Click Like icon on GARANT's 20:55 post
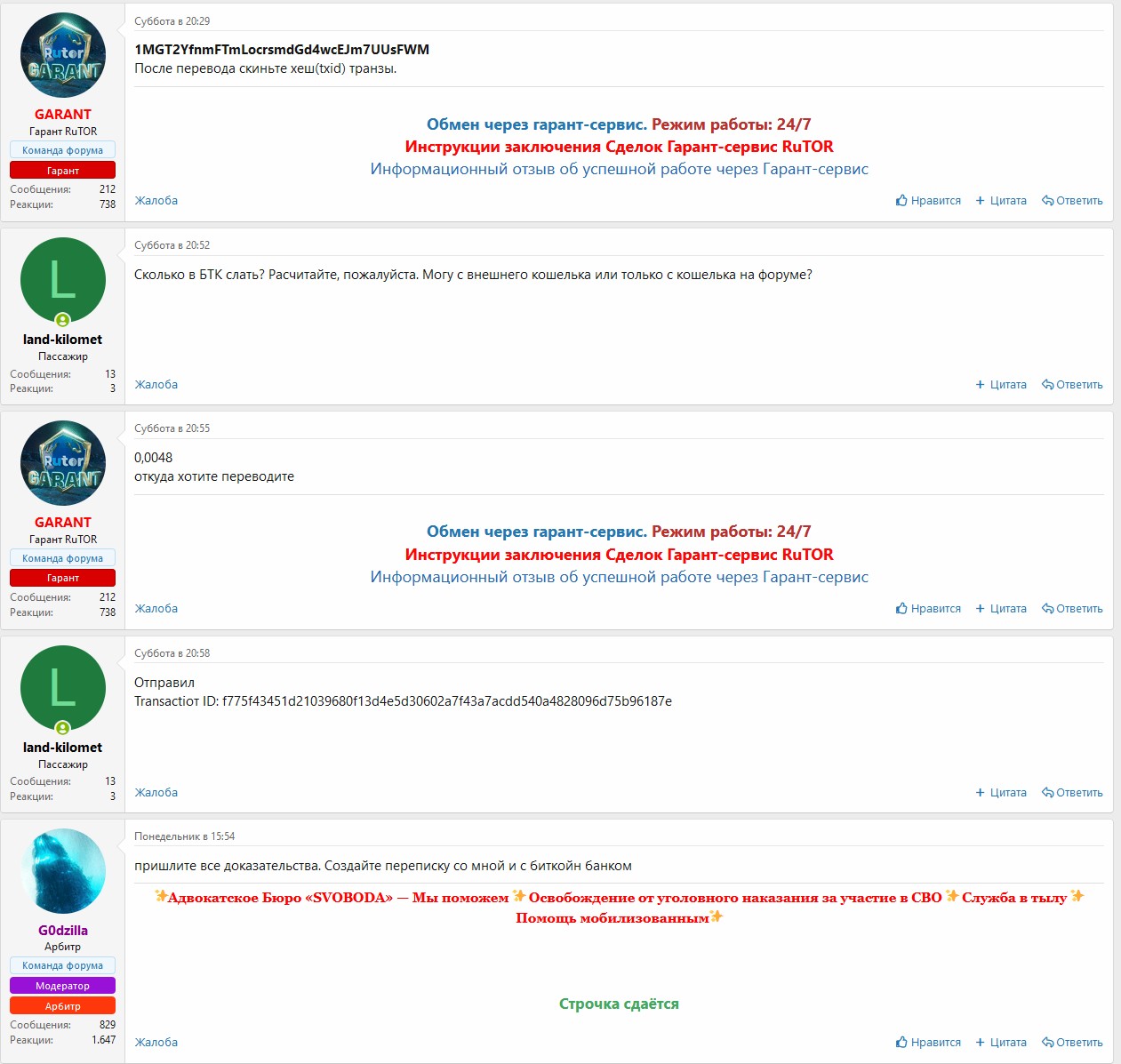This screenshot has width=1121, height=1064. point(901,609)
